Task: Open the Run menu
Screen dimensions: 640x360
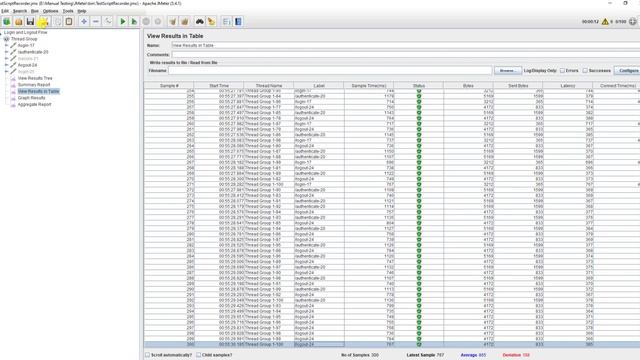Action: (x=35, y=11)
